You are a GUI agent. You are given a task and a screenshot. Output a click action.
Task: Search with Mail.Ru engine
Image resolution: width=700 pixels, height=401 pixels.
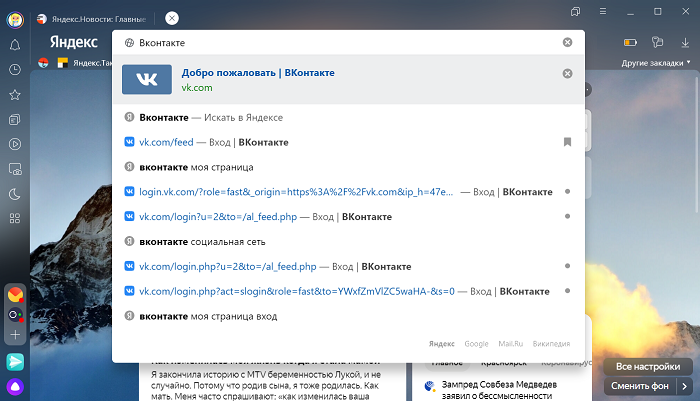point(510,343)
